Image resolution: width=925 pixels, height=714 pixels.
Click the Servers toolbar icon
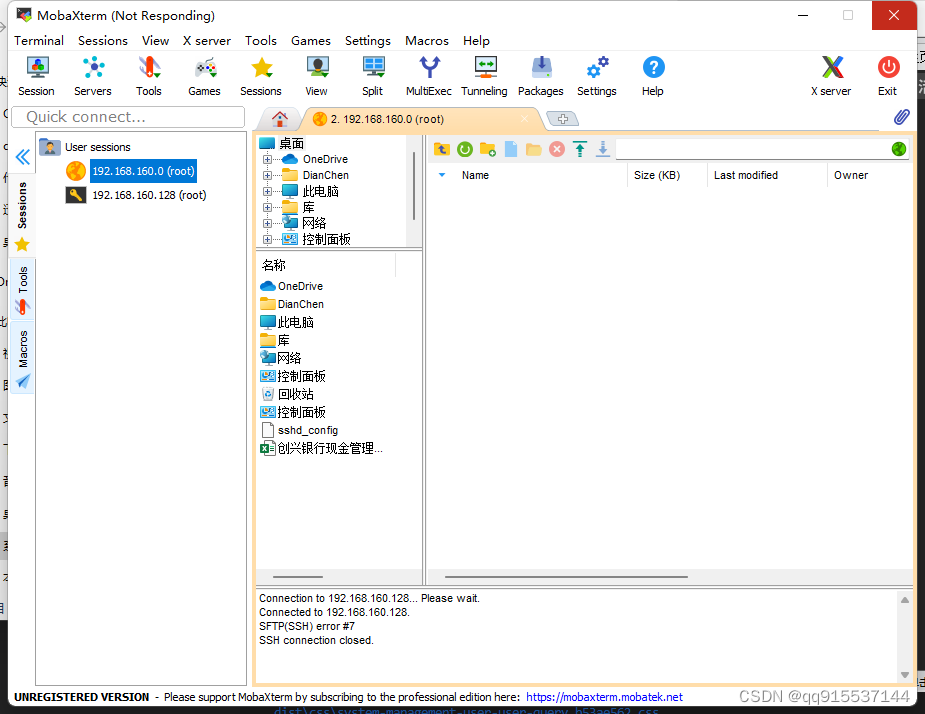click(93, 76)
